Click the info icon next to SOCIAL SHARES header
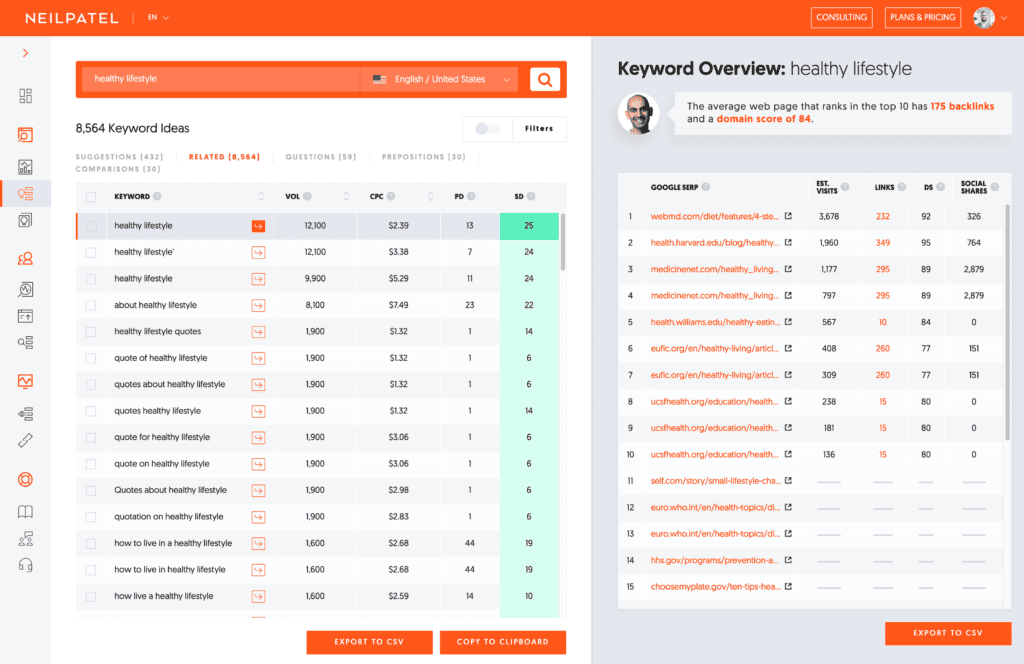Viewport: 1024px width, 664px height. click(995, 187)
